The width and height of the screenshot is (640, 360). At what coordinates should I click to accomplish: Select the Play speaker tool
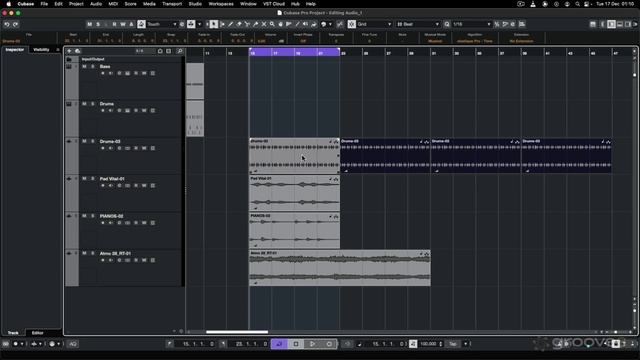point(305,24)
